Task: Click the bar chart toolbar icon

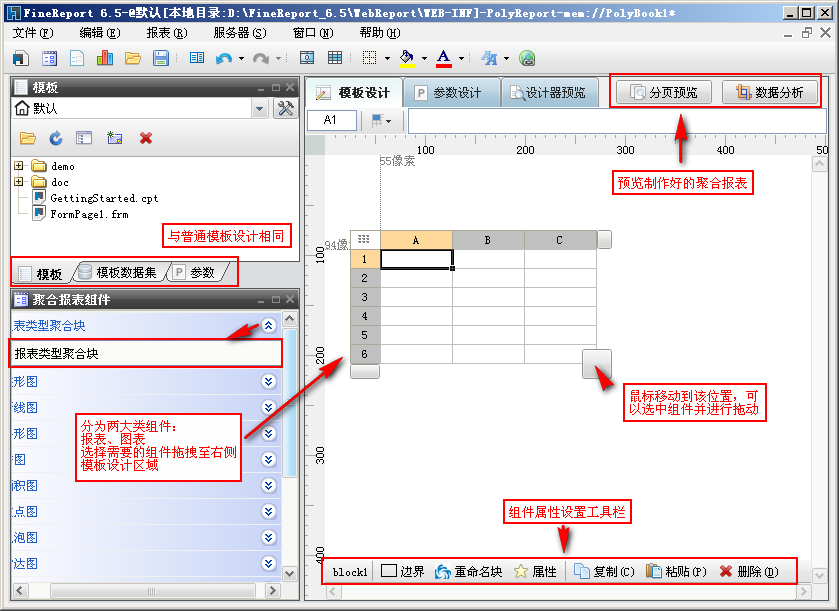Action: pos(105,58)
